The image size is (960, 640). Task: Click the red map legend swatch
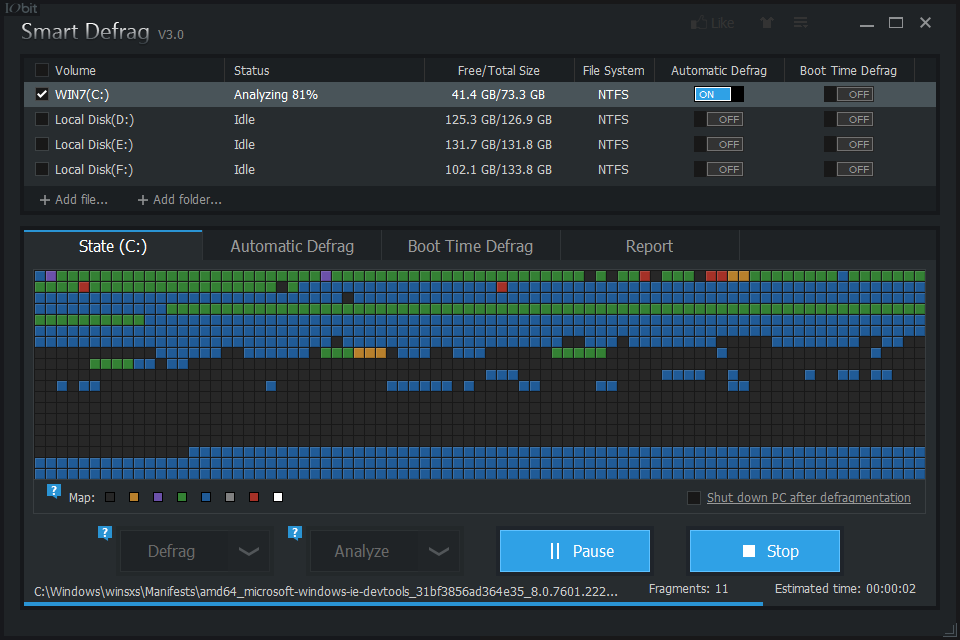(x=254, y=497)
